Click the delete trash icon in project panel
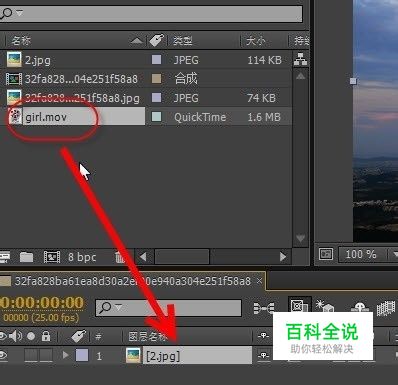 pos(119,257)
